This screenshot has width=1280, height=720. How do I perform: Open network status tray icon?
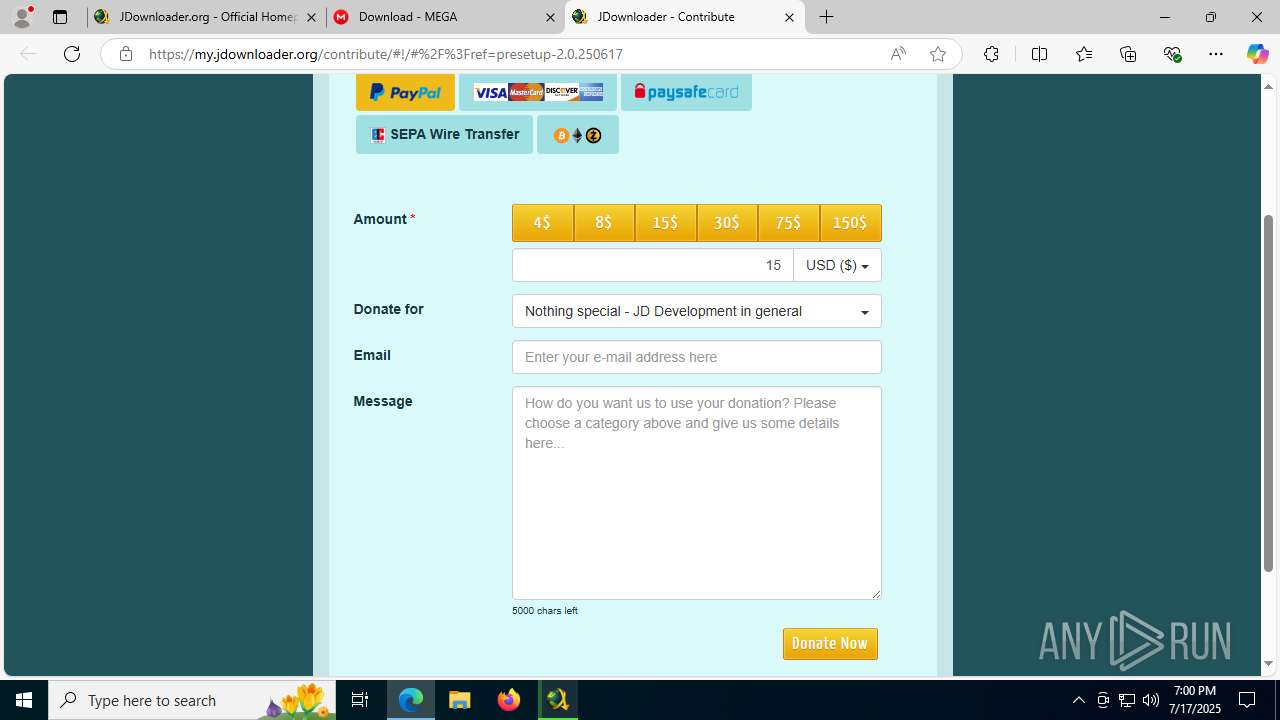click(1127, 700)
